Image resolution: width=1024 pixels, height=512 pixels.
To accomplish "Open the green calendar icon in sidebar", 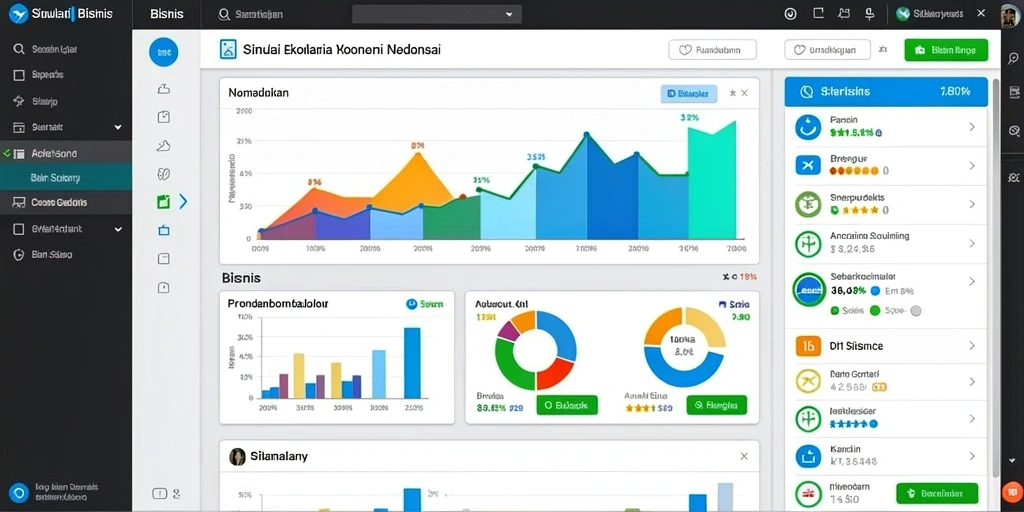I will [x=163, y=202].
